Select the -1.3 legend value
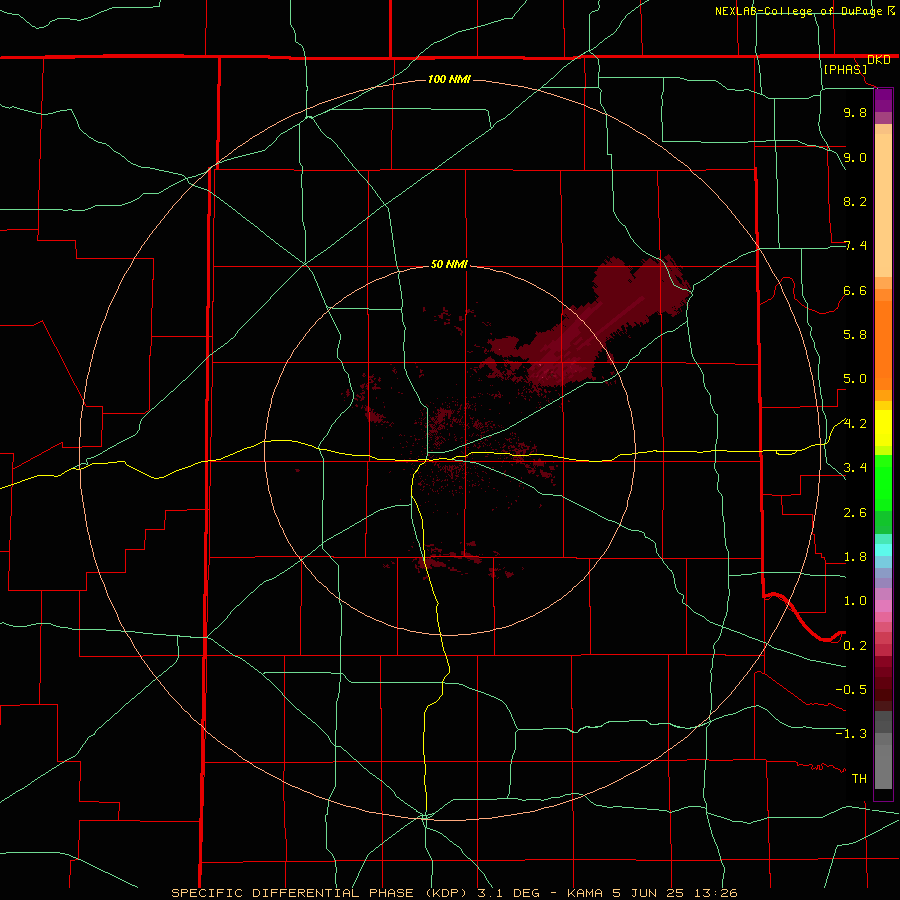900x900 pixels. point(851,734)
